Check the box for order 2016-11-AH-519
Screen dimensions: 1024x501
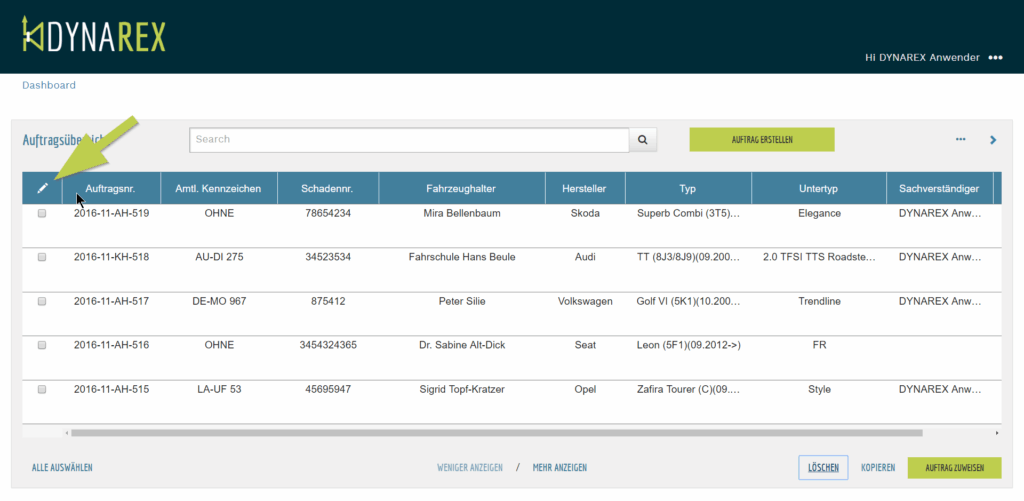pyautogui.click(x=42, y=213)
